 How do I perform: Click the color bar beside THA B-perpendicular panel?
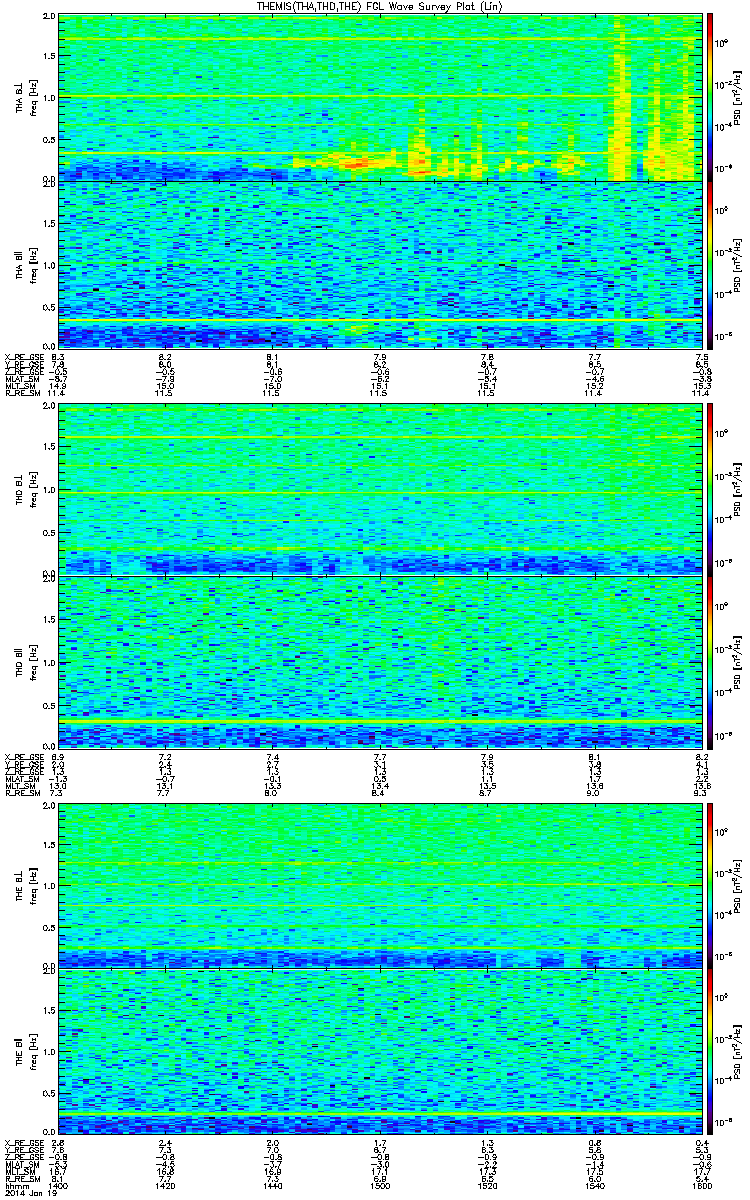coord(711,97)
